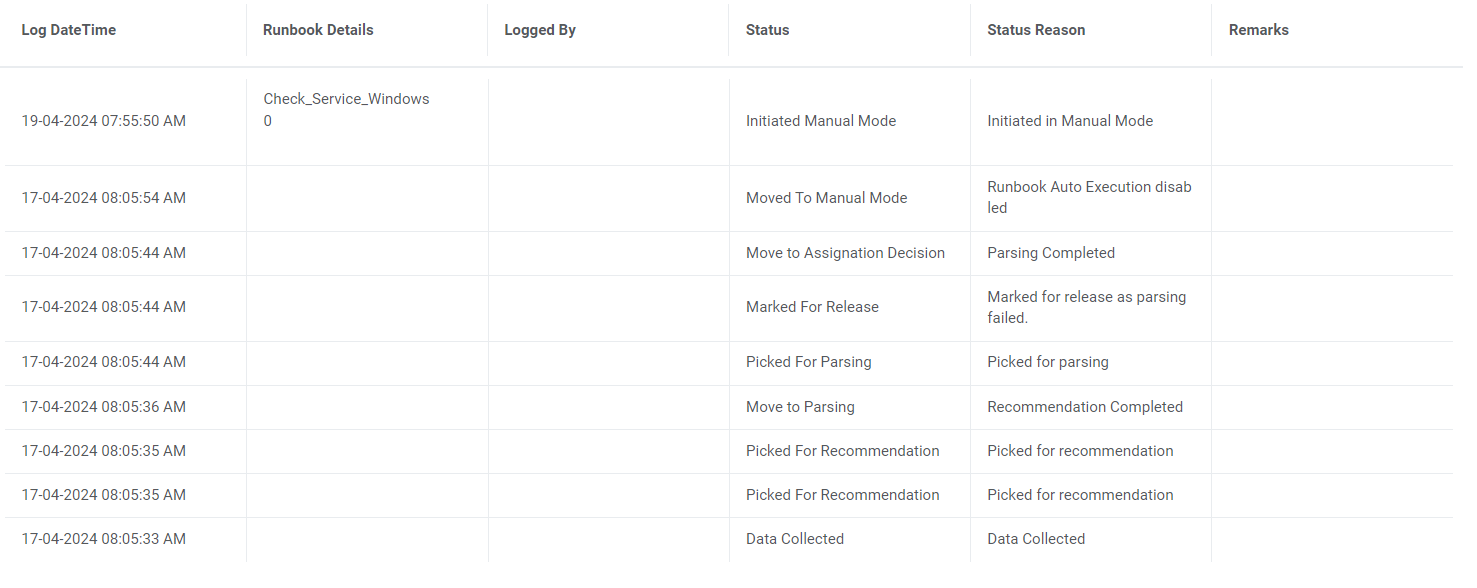Click the 17-04-2024 08:05:54 AM timestamp

[104, 198]
